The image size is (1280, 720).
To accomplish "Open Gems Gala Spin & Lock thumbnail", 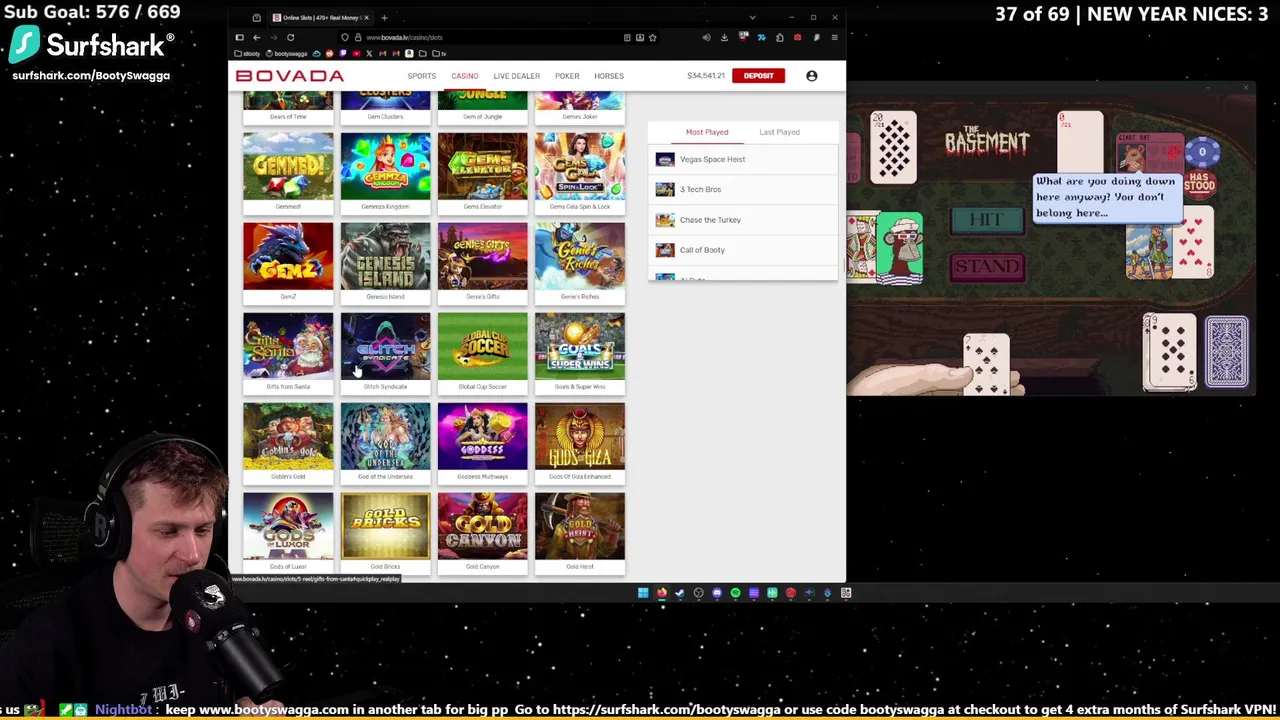I will [x=580, y=167].
